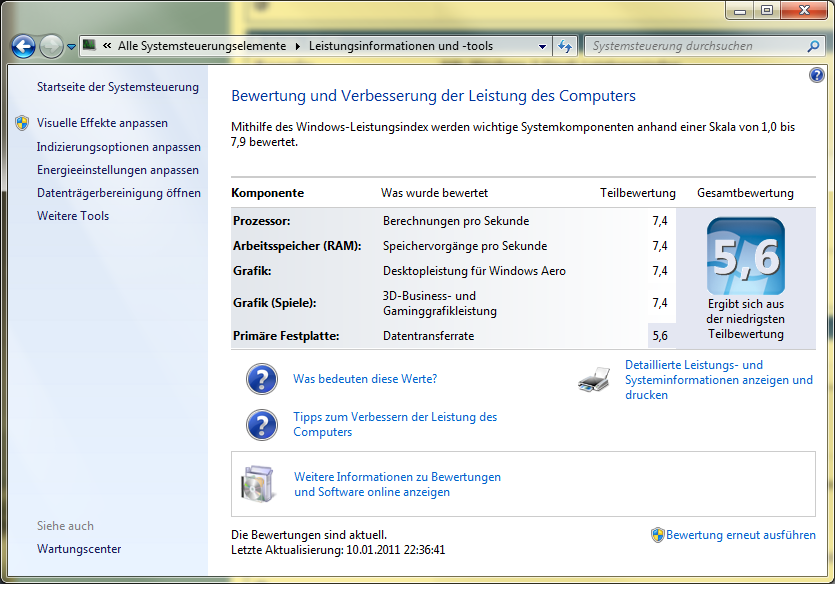The width and height of the screenshot is (835, 600).
Task: Click in 'Systemsteuerung durchsuchen' search field
Action: (696, 46)
